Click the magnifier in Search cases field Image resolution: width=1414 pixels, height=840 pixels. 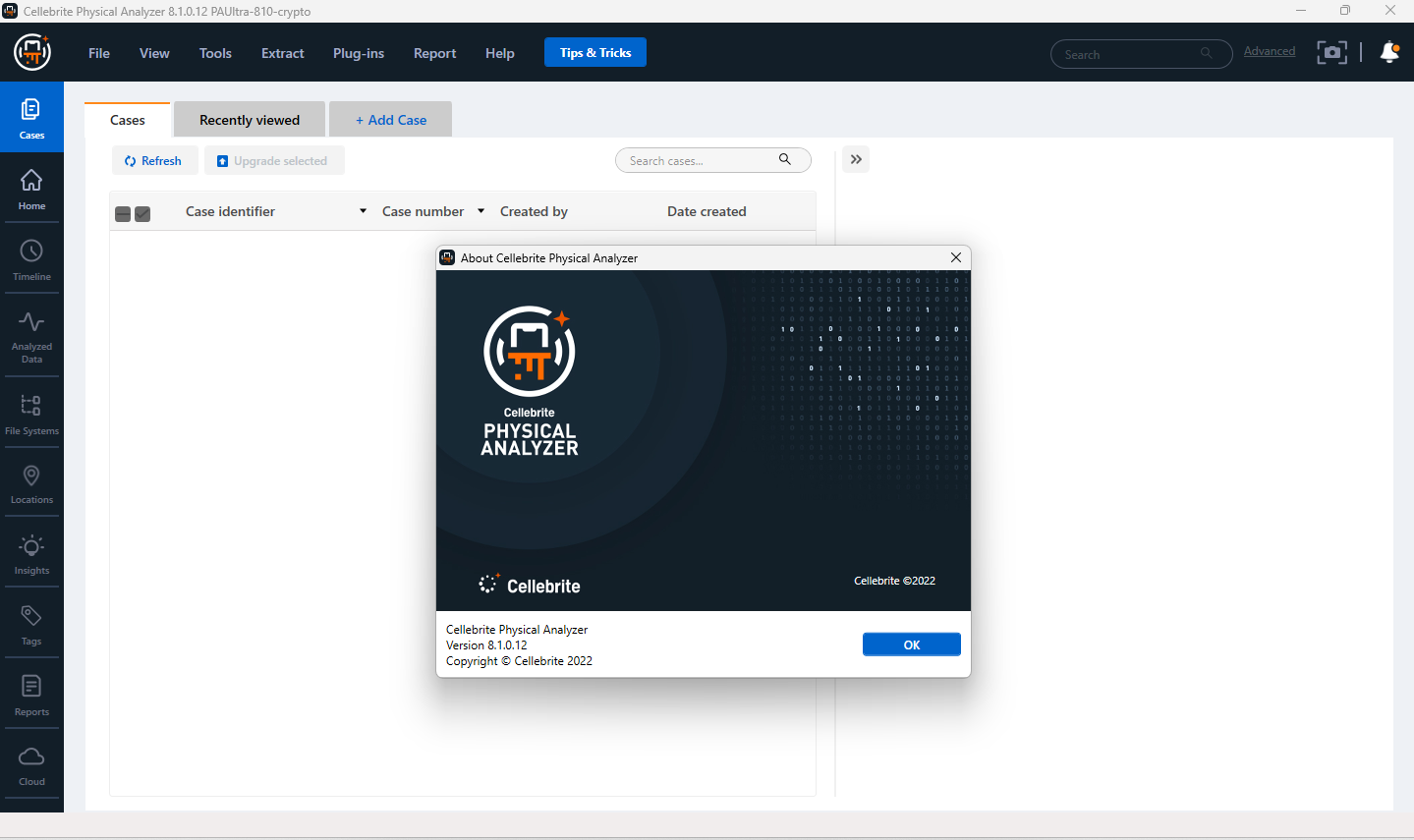click(785, 159)
